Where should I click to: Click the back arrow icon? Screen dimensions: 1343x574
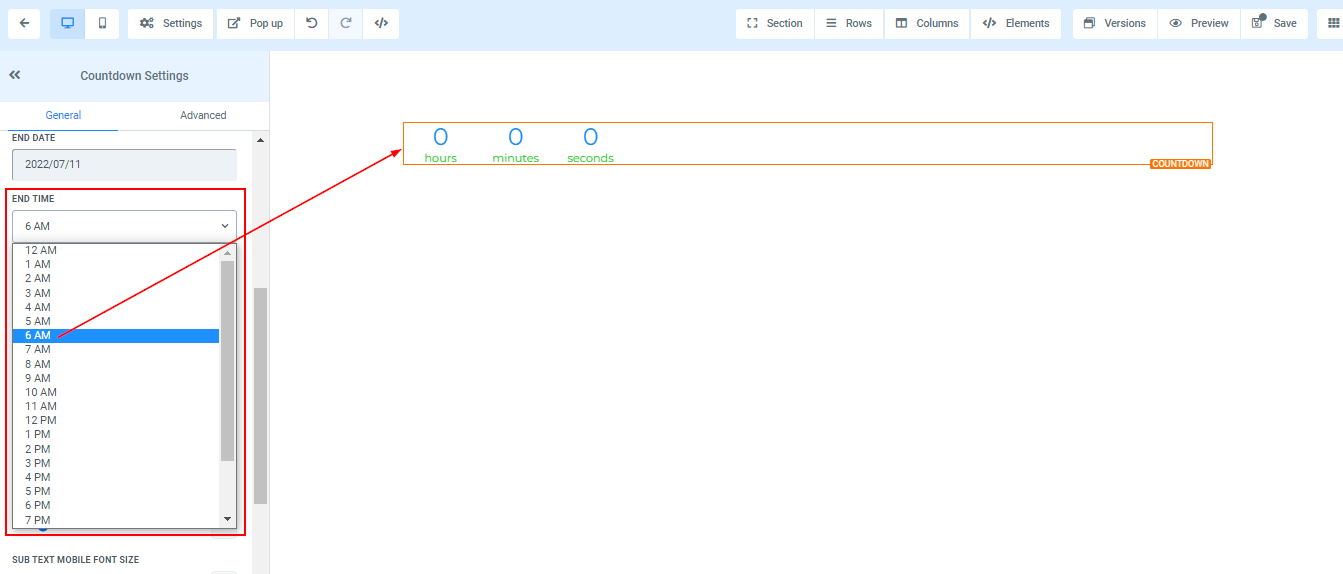24,23
